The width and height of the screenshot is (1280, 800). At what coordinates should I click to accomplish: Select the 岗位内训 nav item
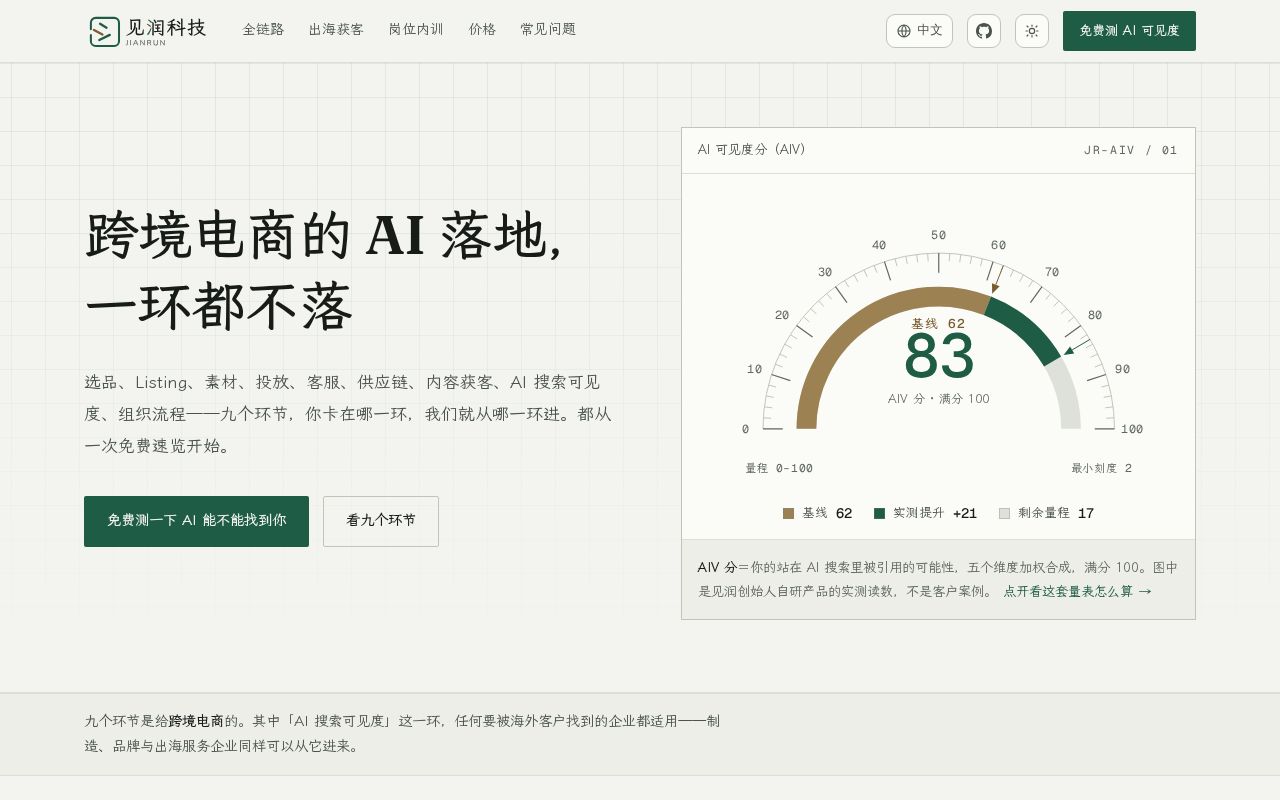[x=416, y=30]
